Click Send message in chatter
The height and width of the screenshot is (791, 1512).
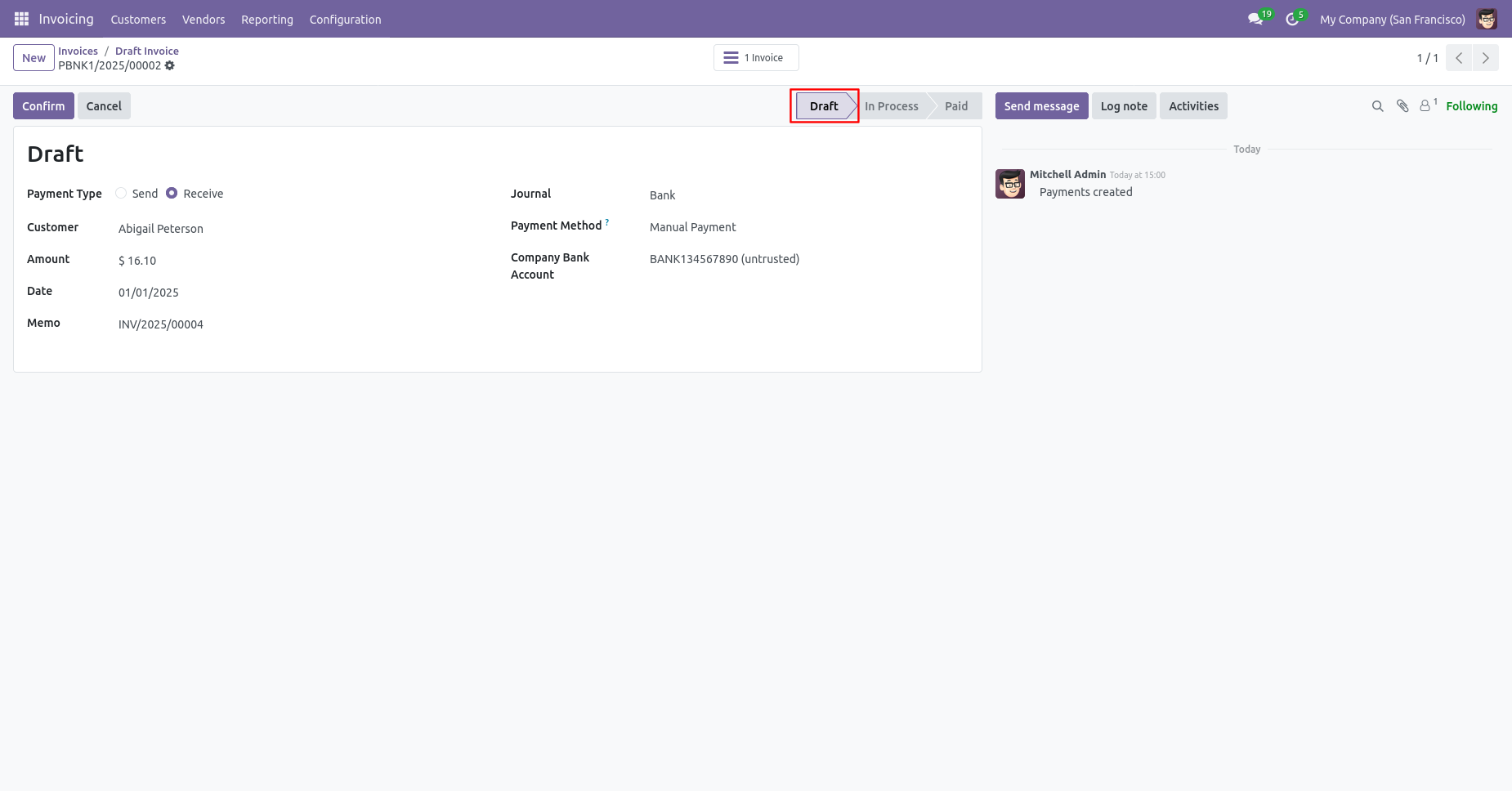pyautogui.click(x=1041, y=106)
